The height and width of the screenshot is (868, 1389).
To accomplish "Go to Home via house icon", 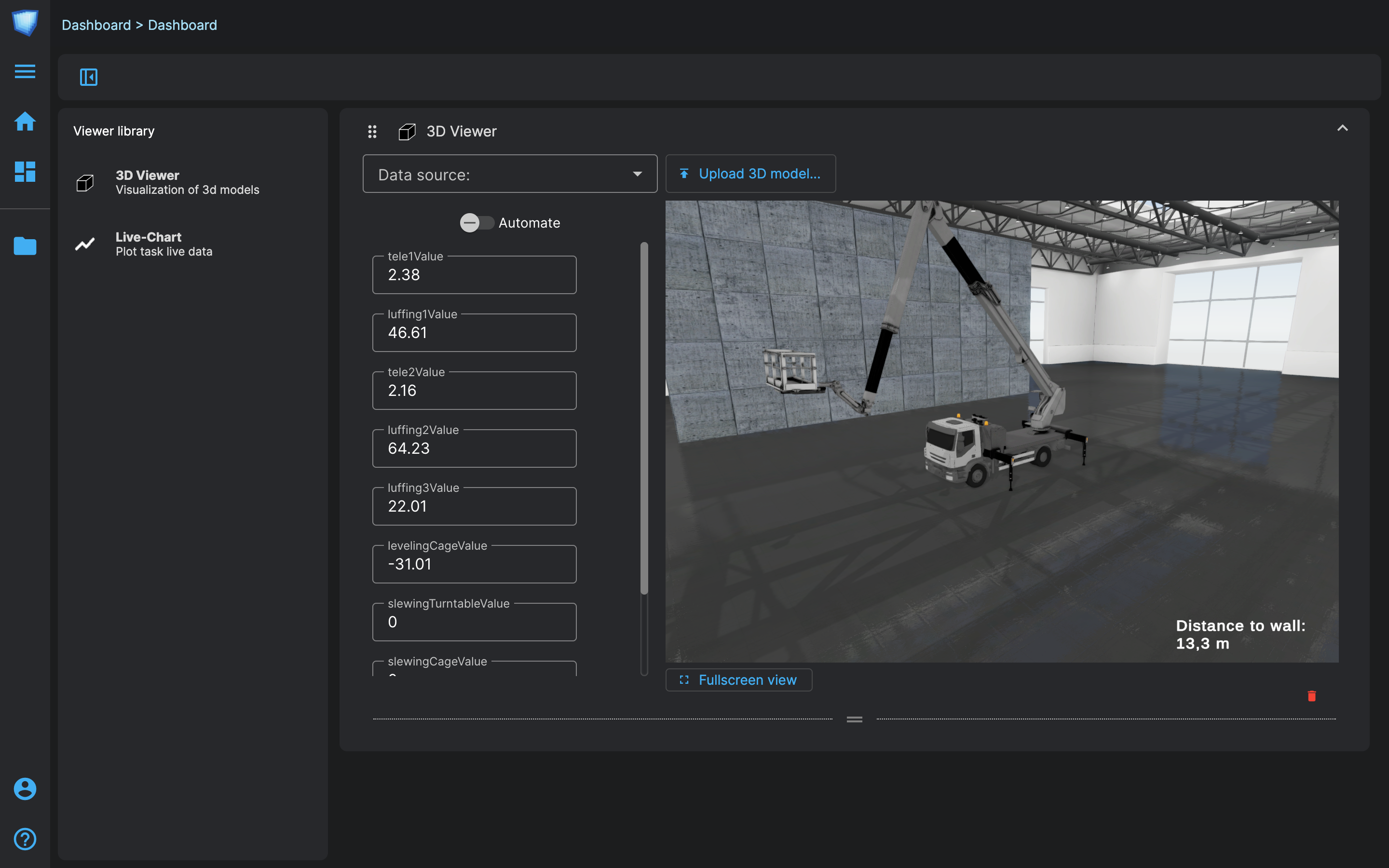I will [25, 121].
